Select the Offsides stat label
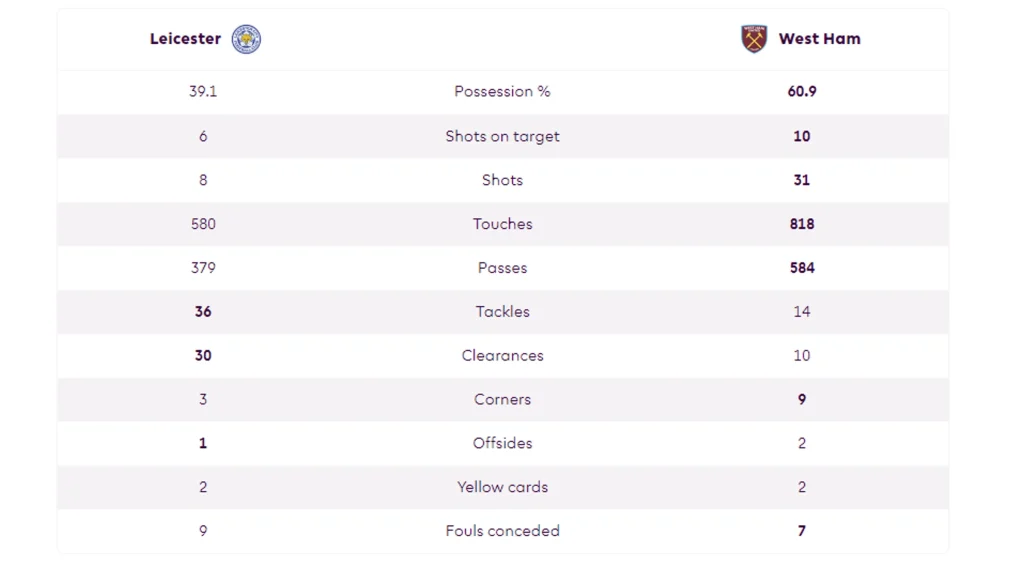The height and width of the screenshot is (569, 1024). click(502, 443)
